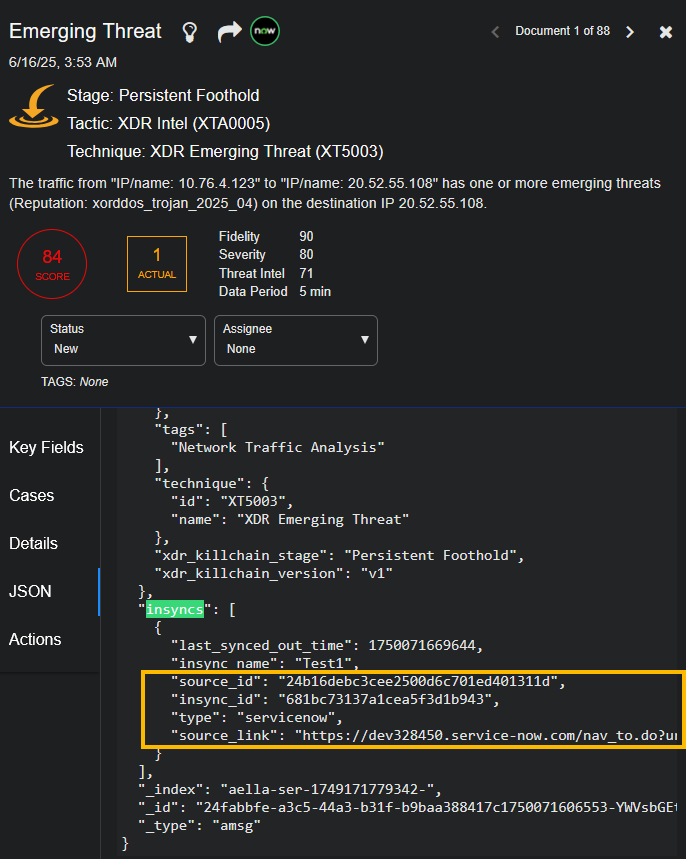Screen dimensions: 686x859
Task: Click the Persistent Foothold stage icon
Action: (x=33, y=108)
